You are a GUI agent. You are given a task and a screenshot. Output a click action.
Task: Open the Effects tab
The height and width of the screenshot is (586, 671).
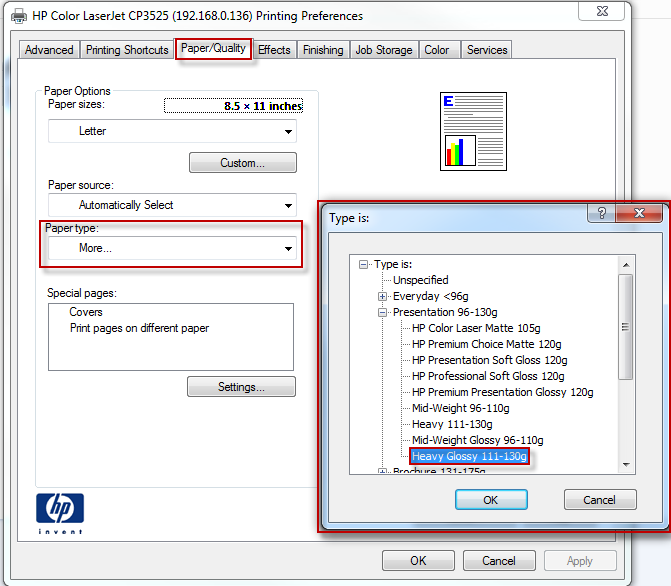click(x=274, y=50)
